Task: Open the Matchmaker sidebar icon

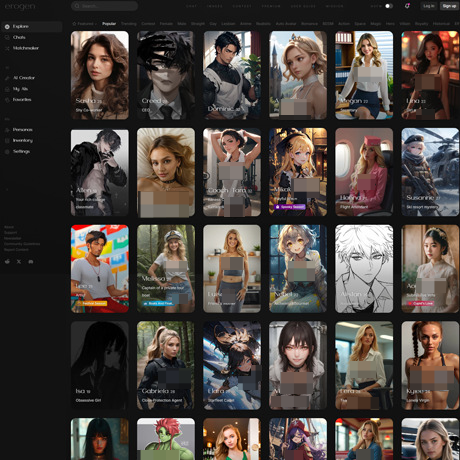Action: coord(7,48)
